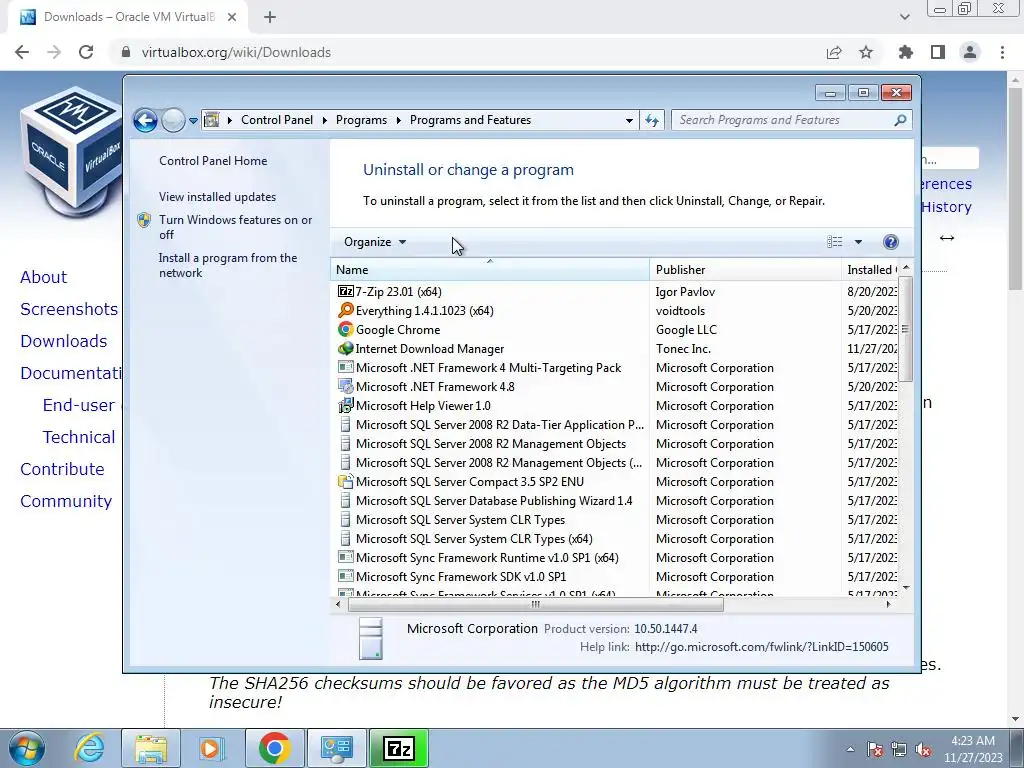
Task: Open the recent pages dropdown arrow
Action: coord(193,121)
